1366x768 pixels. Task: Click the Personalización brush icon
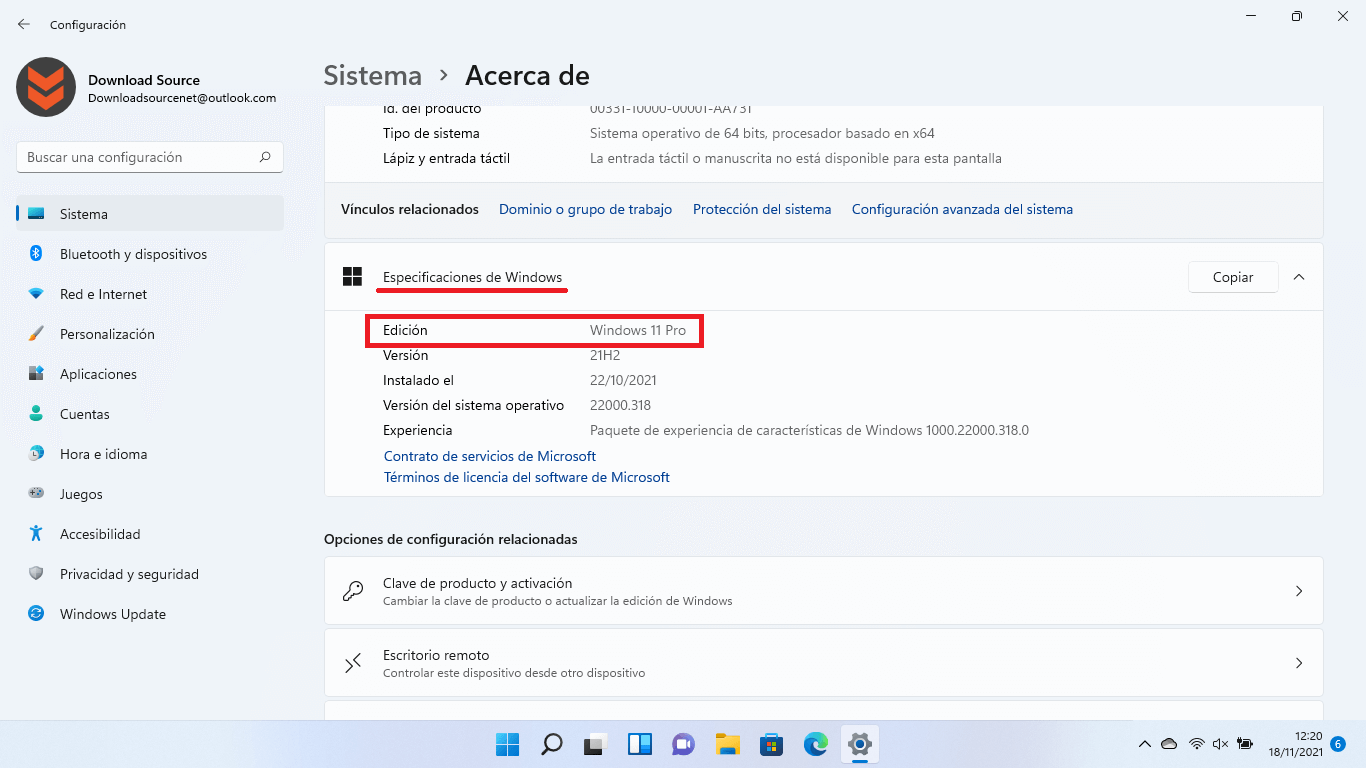36,334
